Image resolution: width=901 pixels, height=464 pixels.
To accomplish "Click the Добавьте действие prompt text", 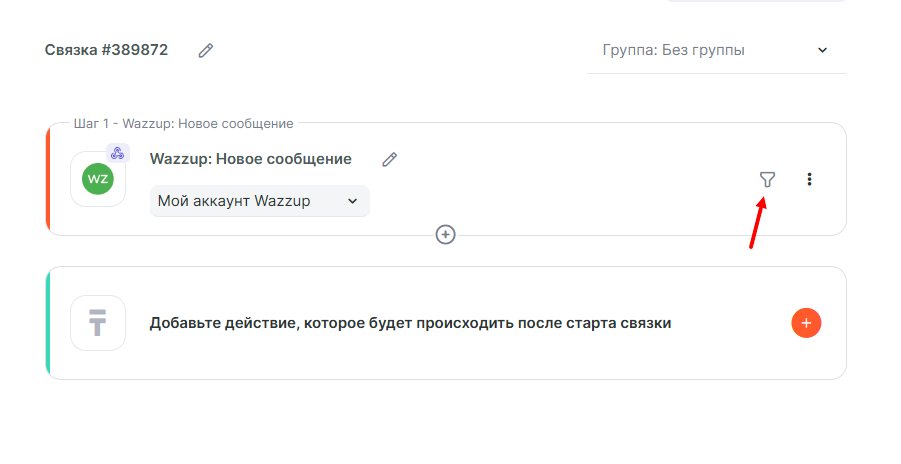I will (410, 323).
